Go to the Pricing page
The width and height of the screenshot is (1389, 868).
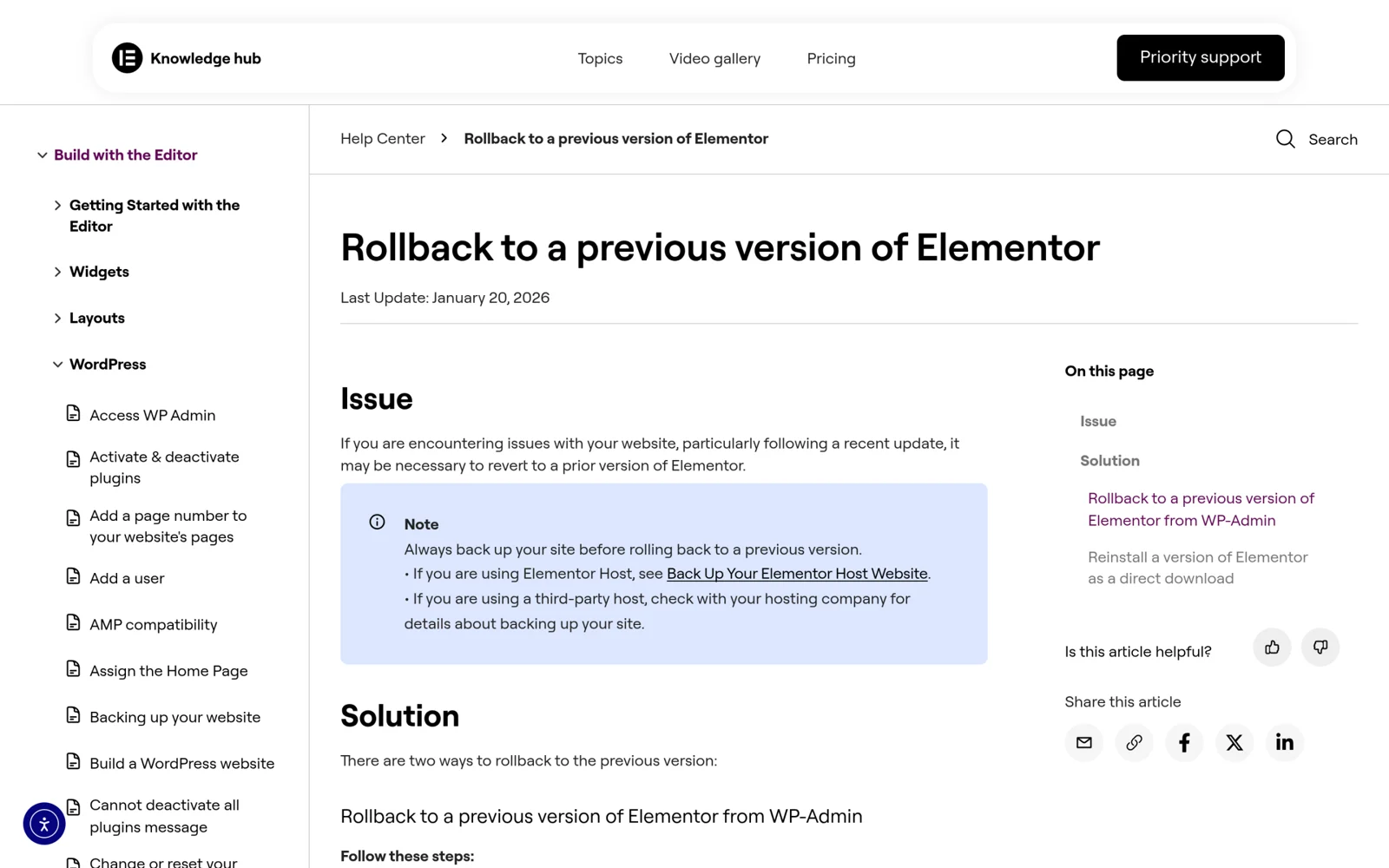(831, 58)
